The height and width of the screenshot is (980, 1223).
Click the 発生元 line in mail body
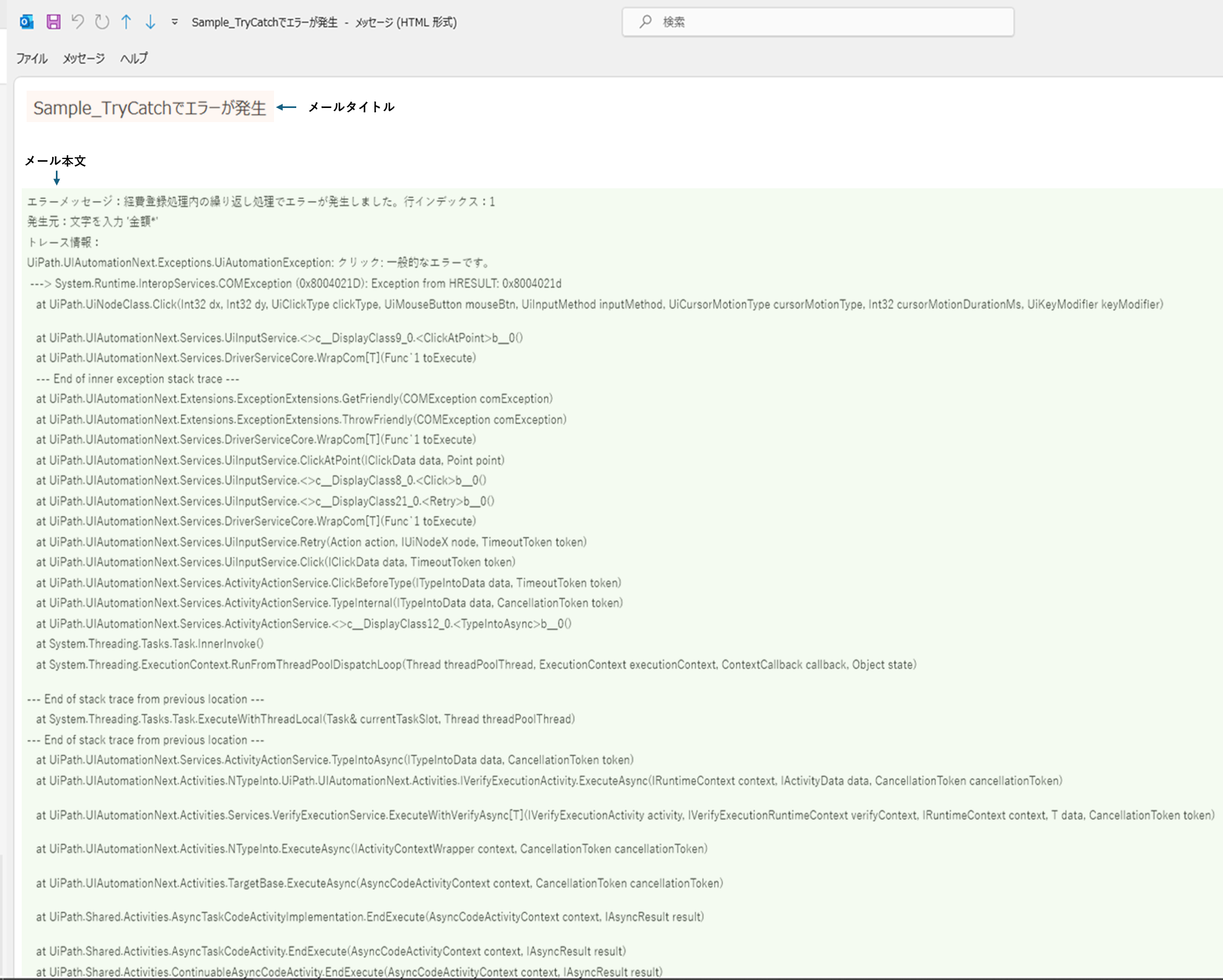pos(92,222)
